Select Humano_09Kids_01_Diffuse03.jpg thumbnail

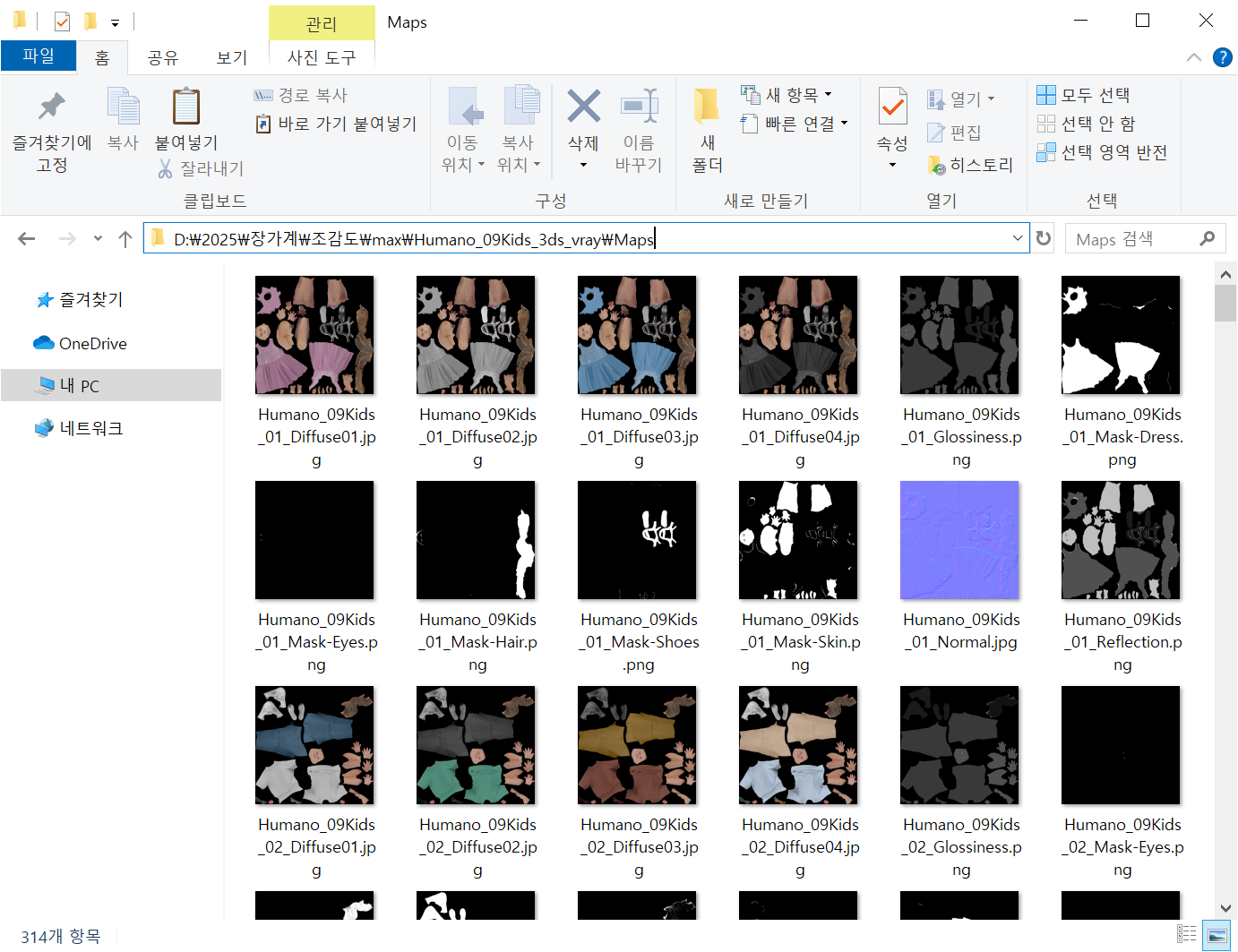pos(637,335)
